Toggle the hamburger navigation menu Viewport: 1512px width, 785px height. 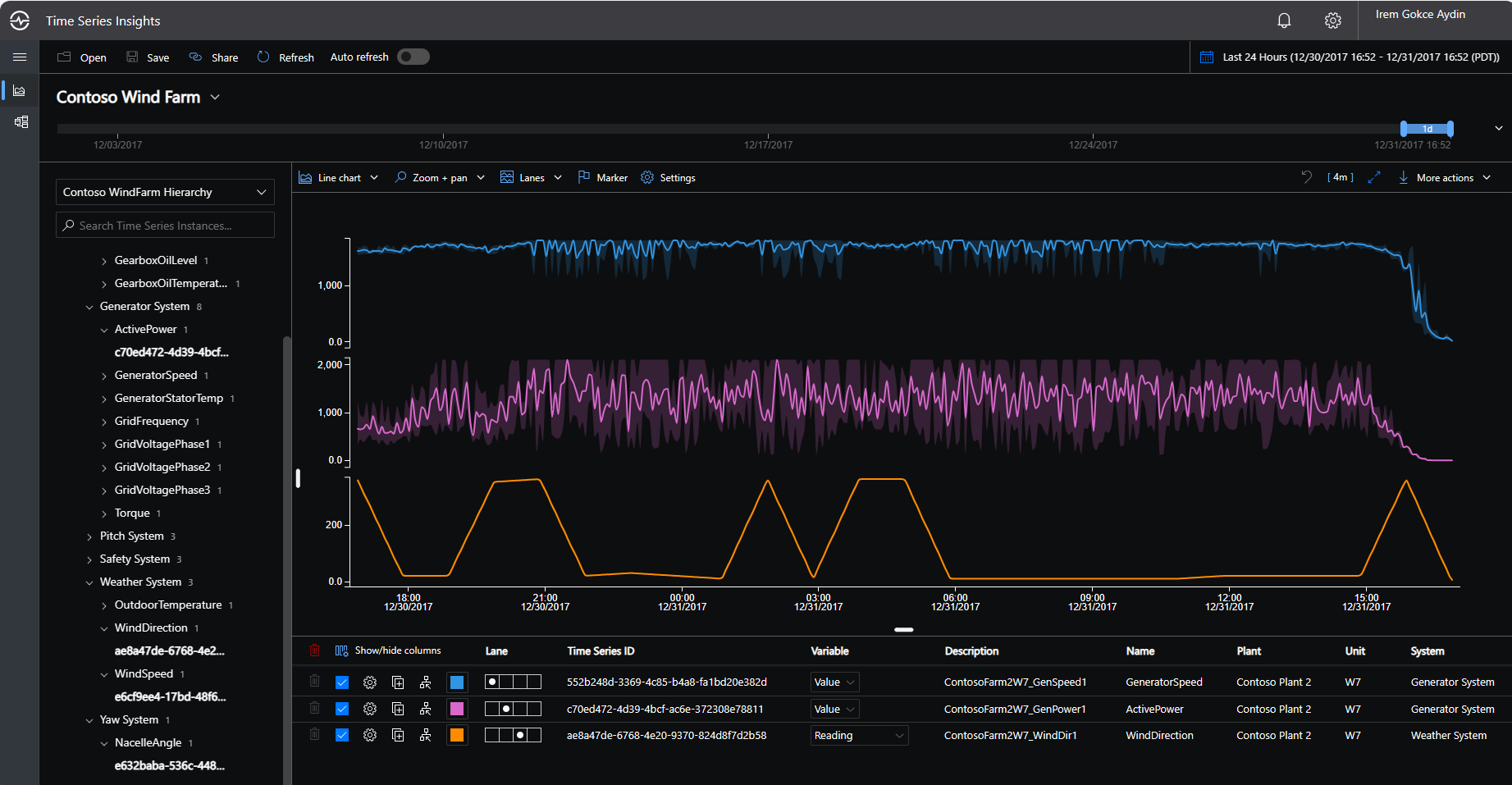[20, 57]
